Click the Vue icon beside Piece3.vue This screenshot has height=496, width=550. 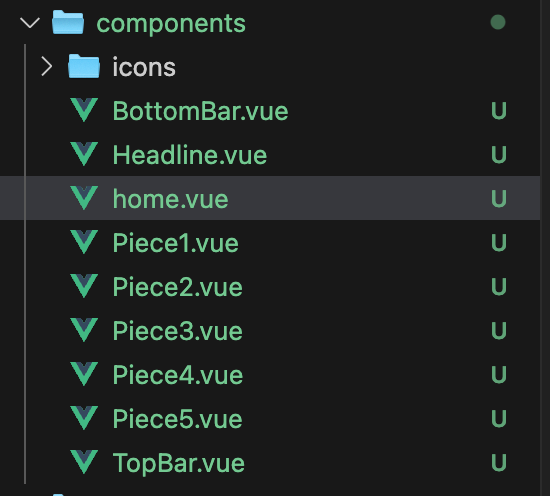click(x=84, y=330)
